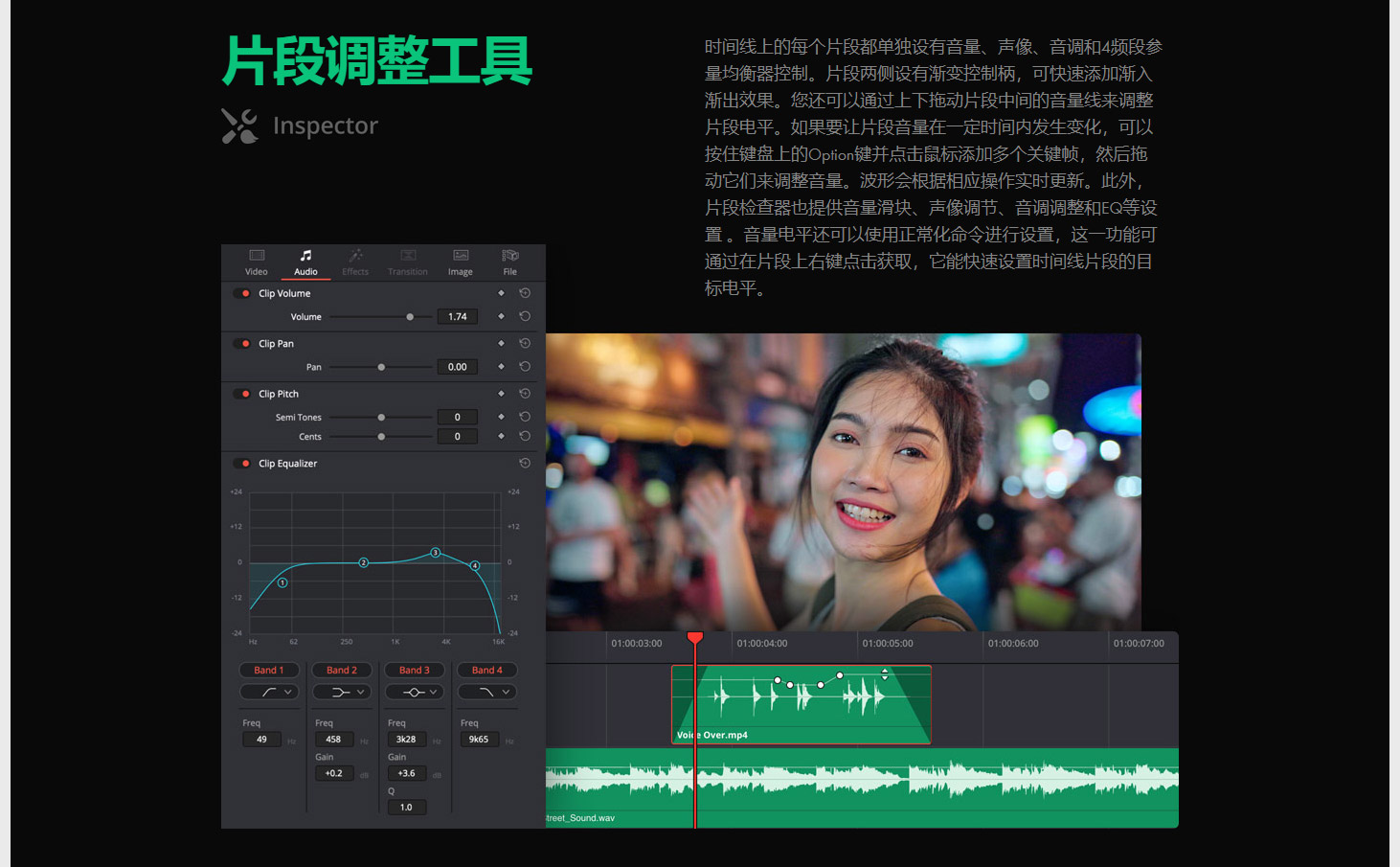Screen dimensions: 1400x867
Task: Click the Pan keyframe diamond
Action: (501, 367)
